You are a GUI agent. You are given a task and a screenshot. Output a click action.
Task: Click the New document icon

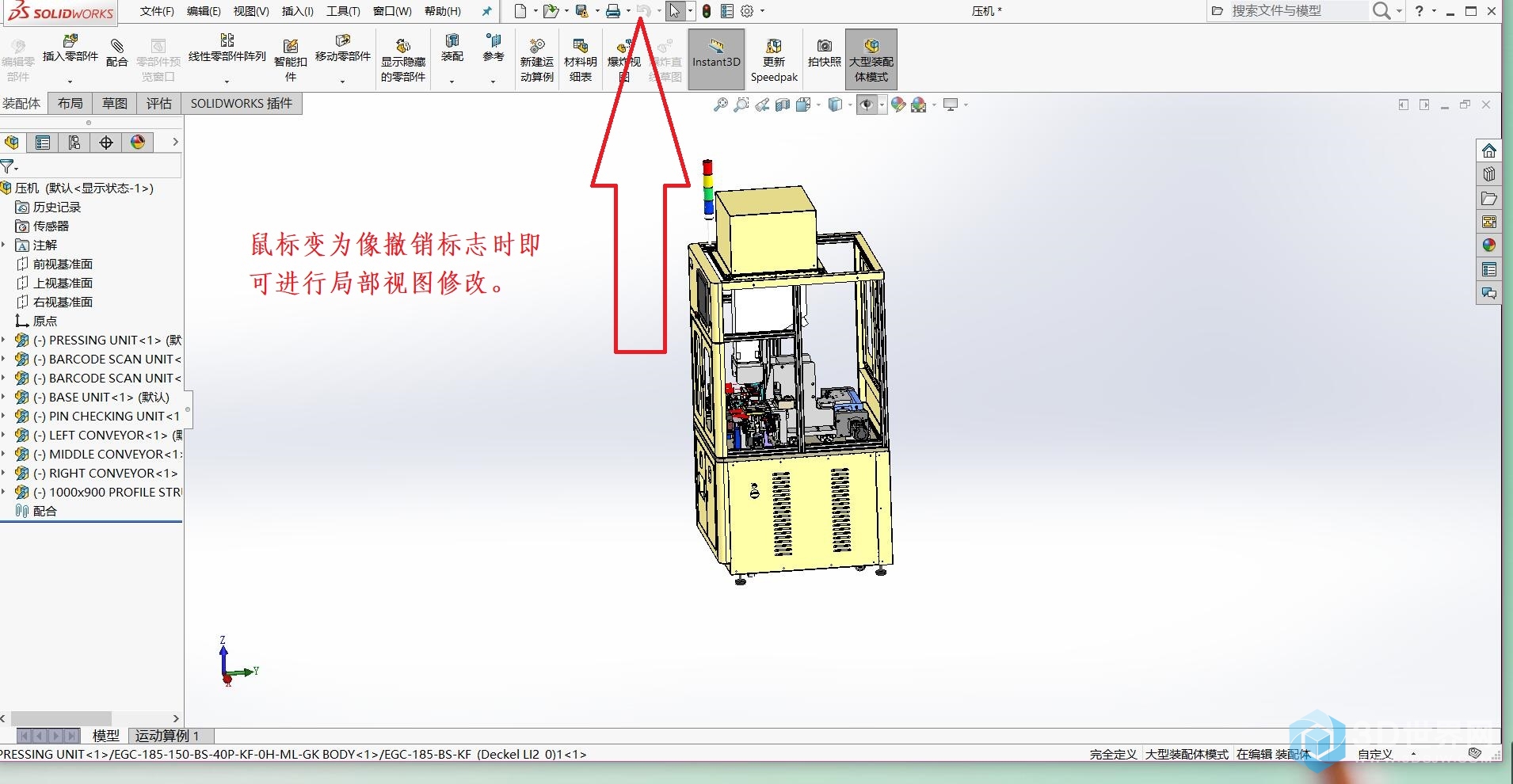520,11
